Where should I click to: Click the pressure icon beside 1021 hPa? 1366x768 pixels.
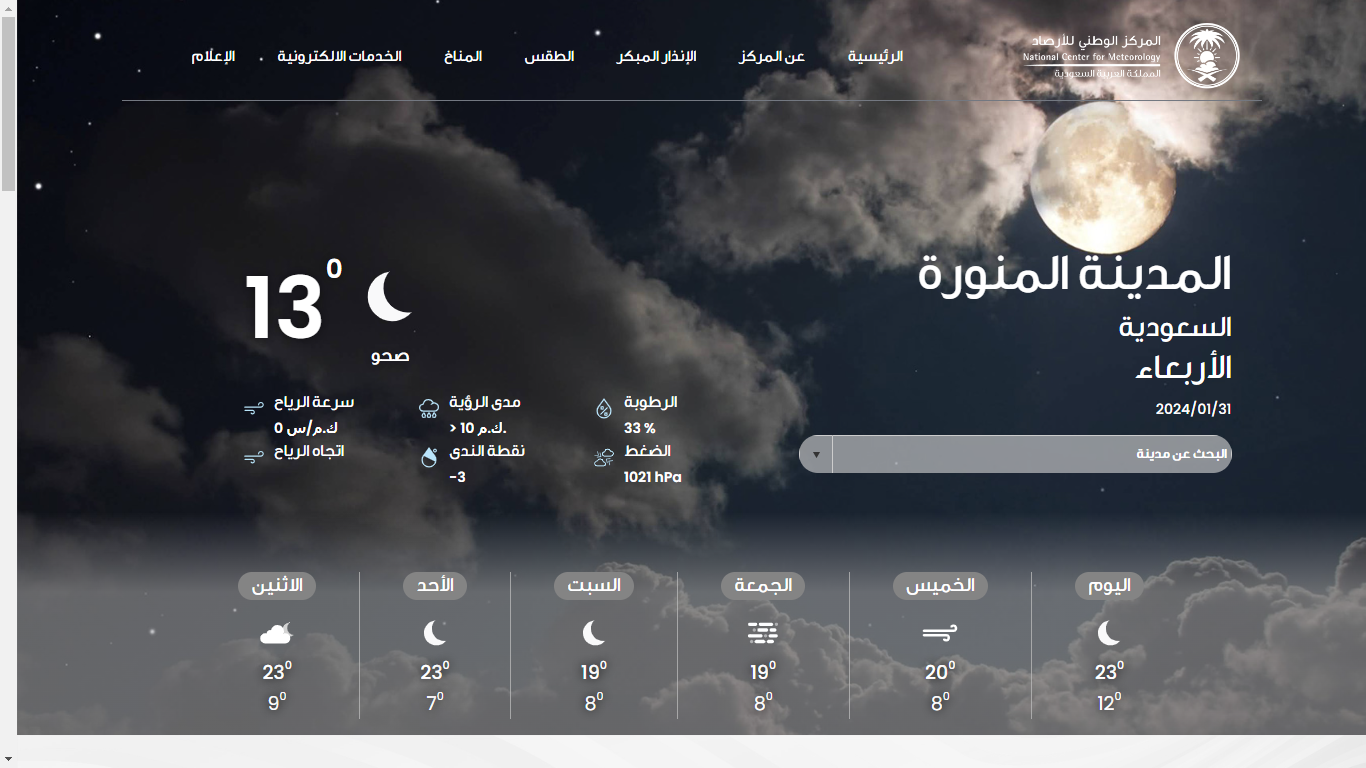coord(604,458)
